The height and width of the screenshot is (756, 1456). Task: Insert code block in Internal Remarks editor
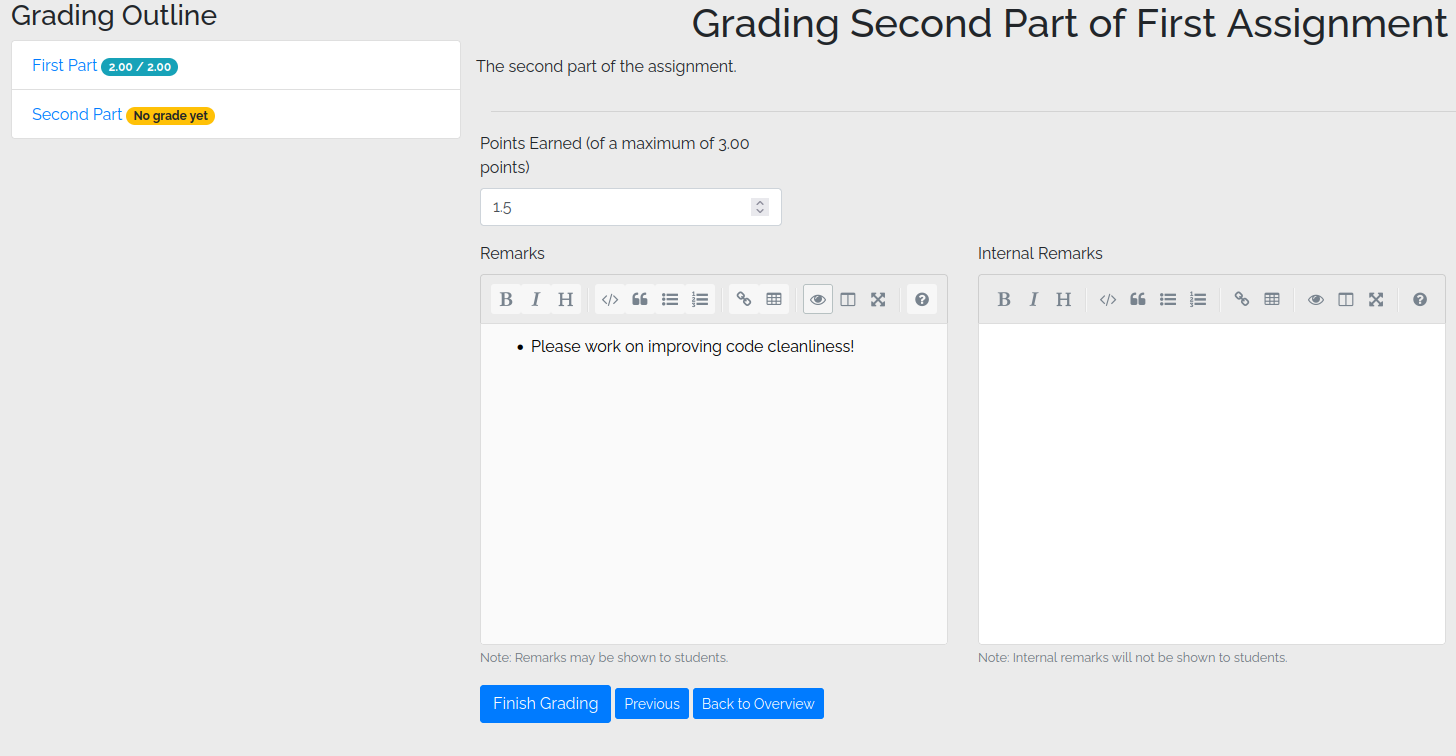(x=1108, y=299)
